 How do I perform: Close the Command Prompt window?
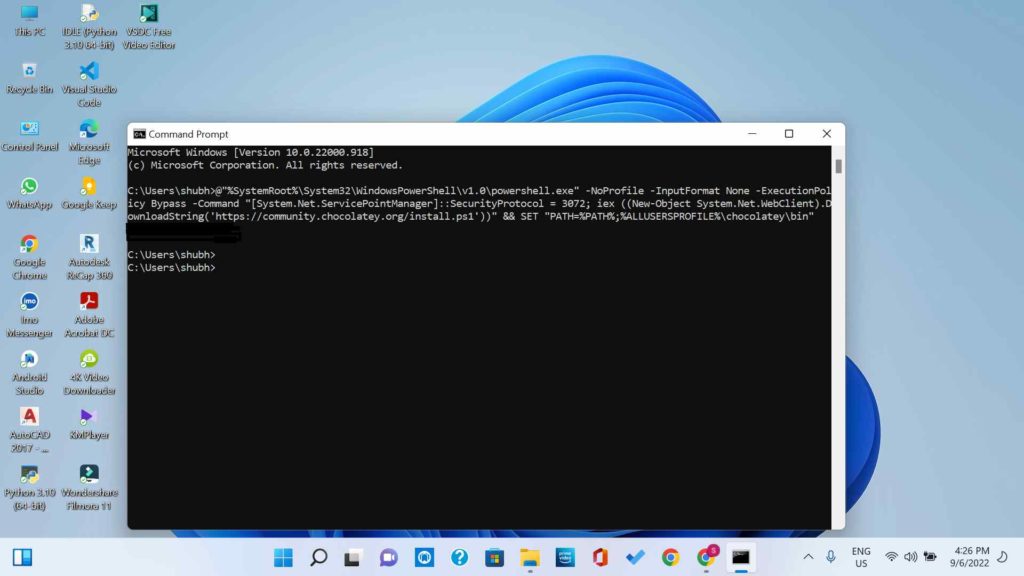[x=827, y=133]
